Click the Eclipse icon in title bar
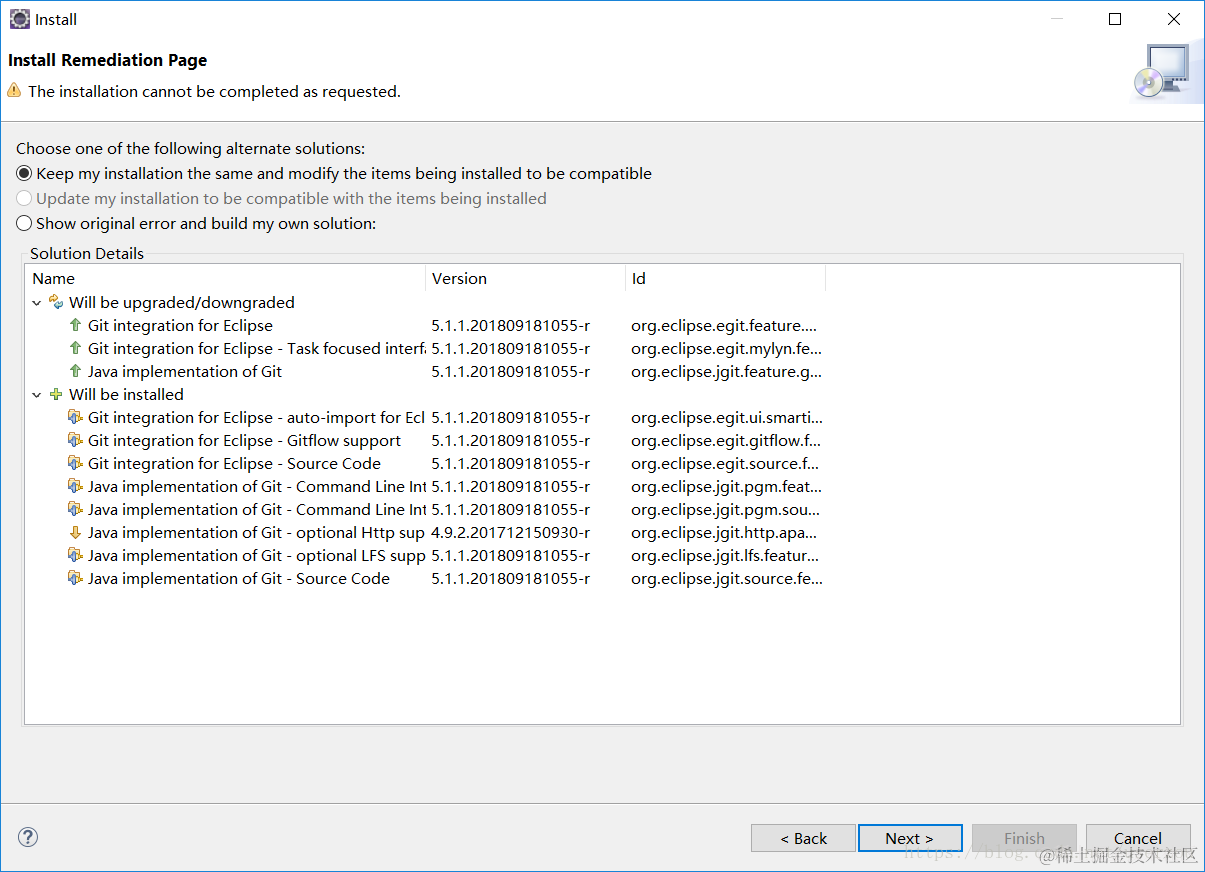This screenshot has height=872, width=1205. (x=19, y=19)
